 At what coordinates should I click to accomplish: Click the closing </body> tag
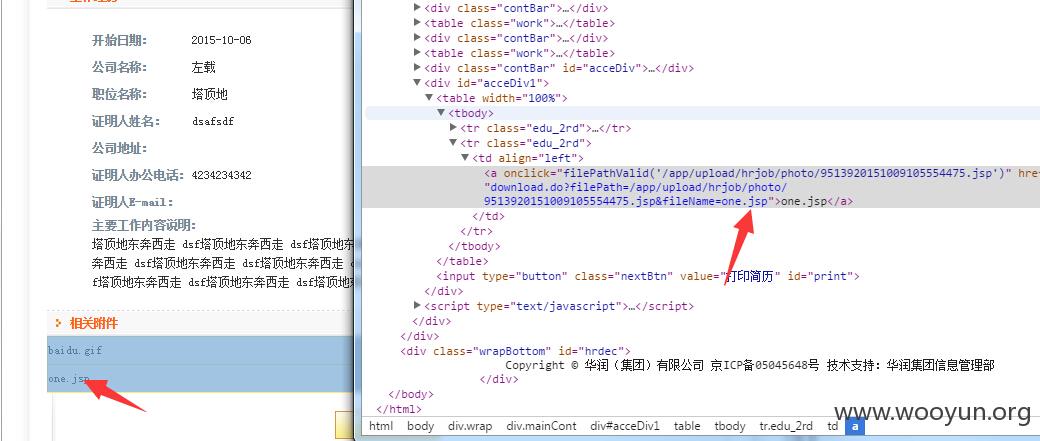(x=410, y=395)
